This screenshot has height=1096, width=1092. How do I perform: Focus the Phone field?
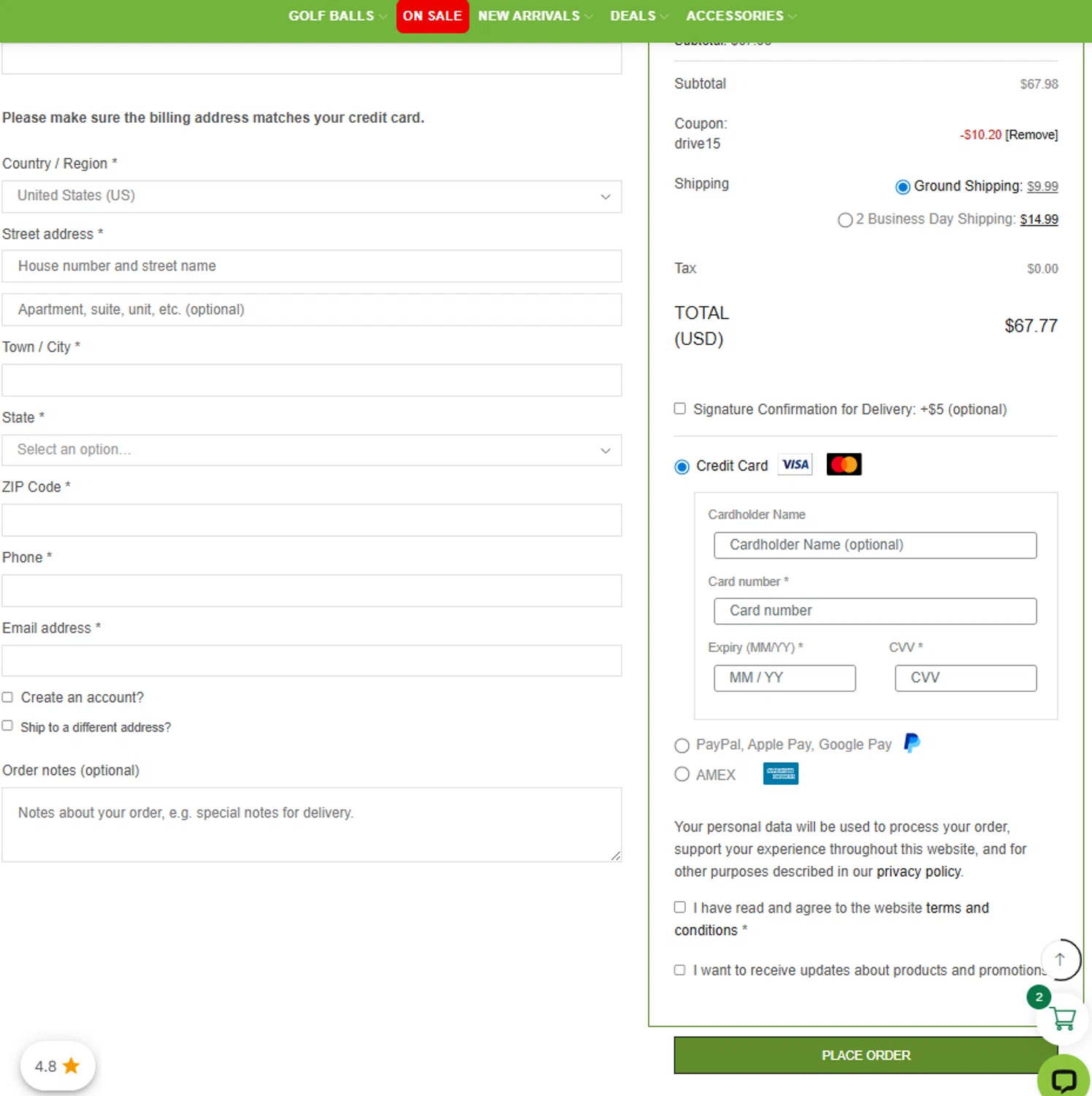[312, 590]
